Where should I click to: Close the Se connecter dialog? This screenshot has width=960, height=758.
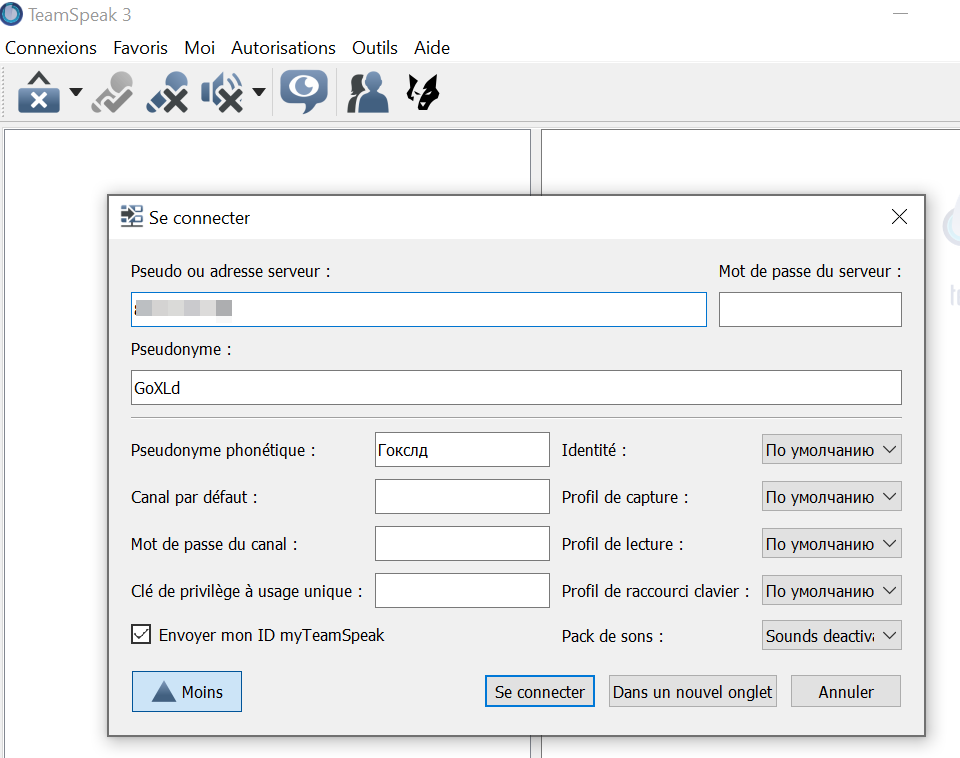899,217
